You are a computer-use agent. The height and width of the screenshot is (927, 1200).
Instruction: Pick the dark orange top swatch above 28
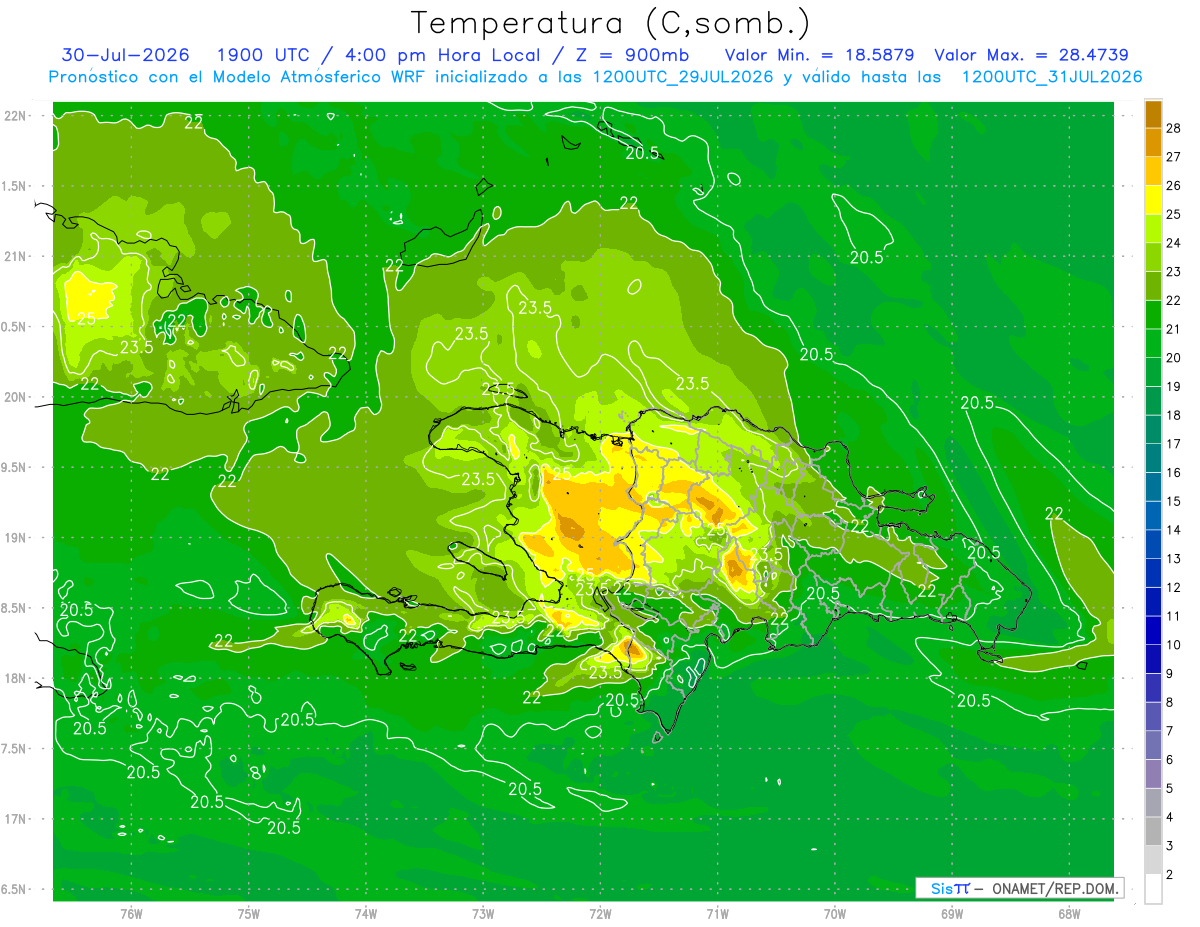tap(1153, 115)
